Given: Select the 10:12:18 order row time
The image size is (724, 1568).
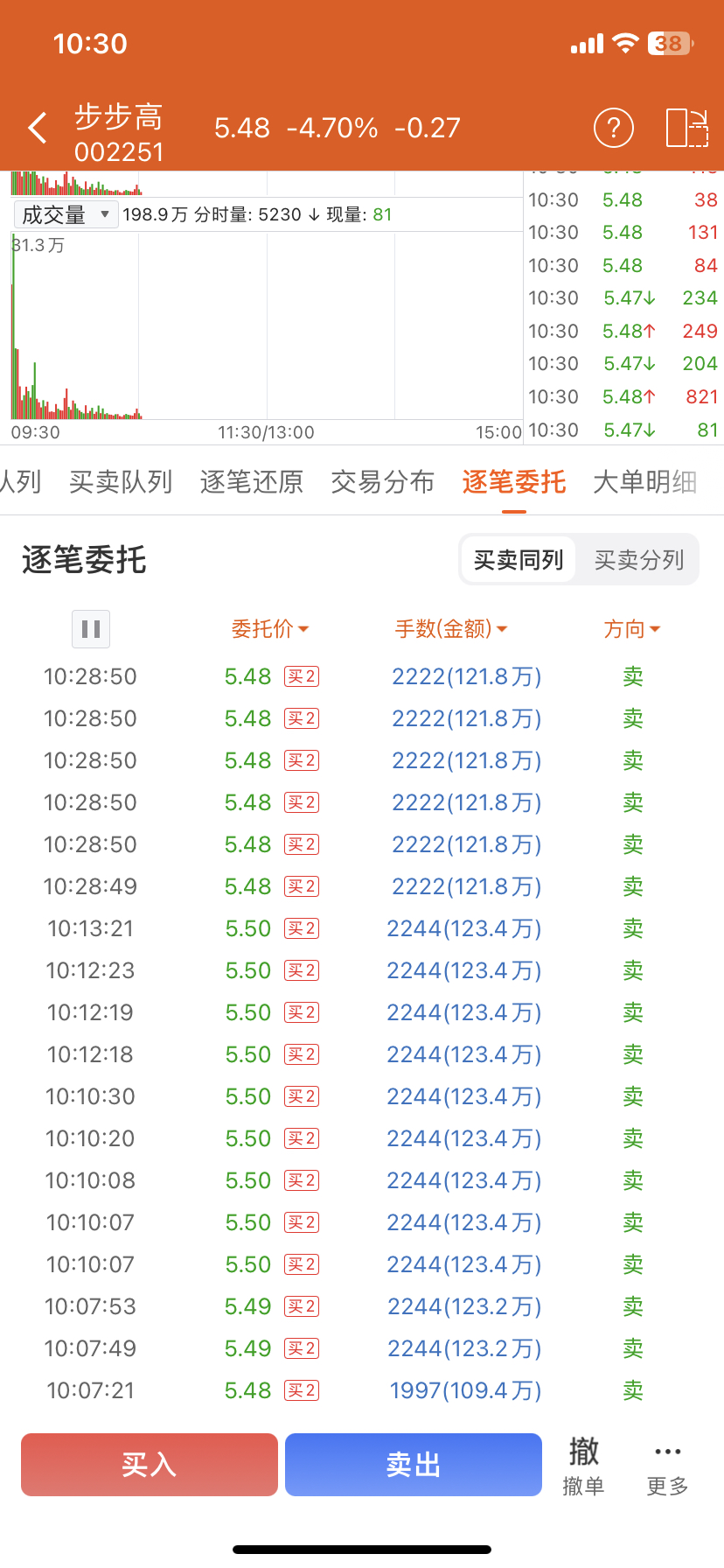Looking at the screenshot, I should point(90,1054).
